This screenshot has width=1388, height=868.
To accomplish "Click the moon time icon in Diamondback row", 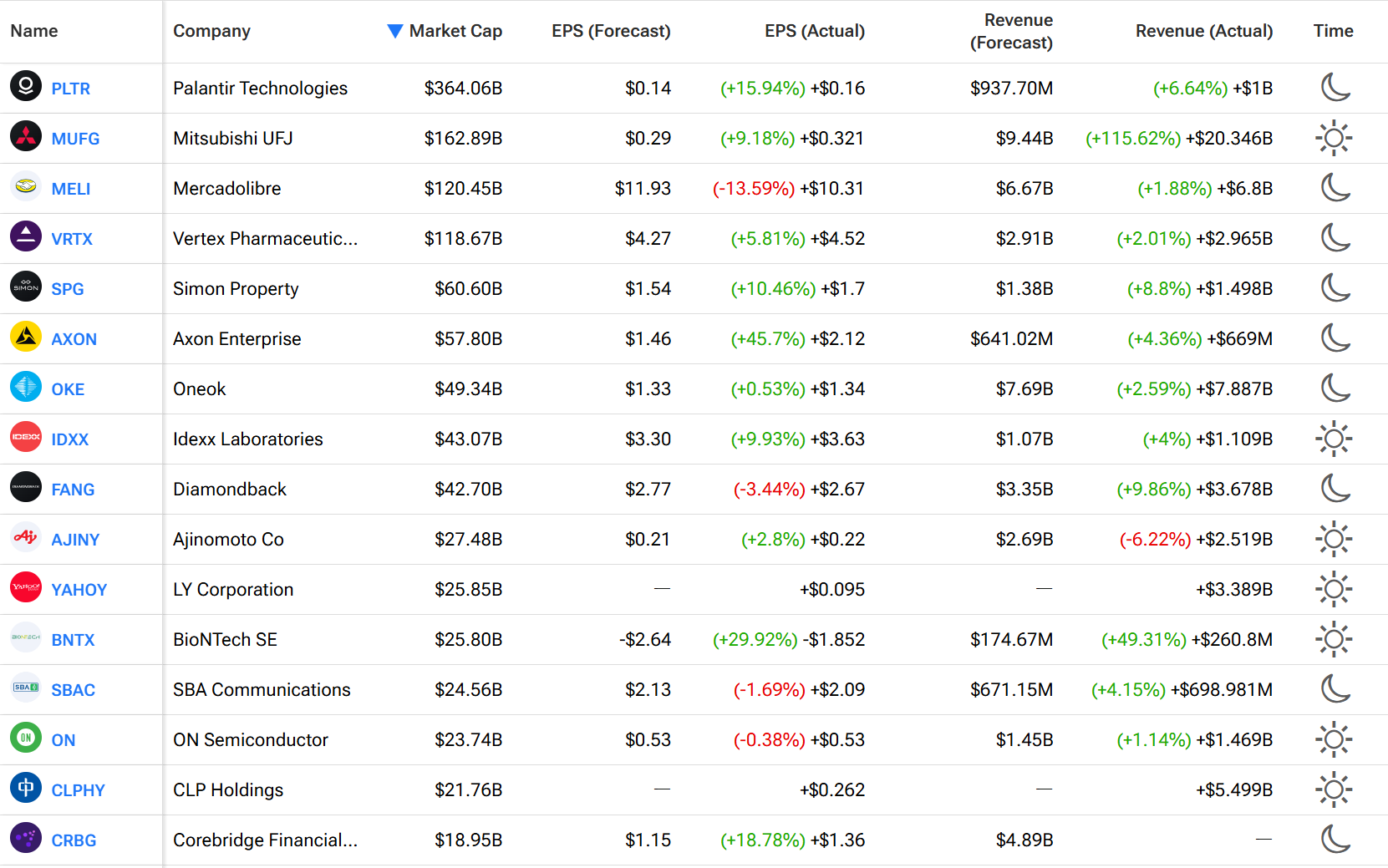I will click(x=1335, y=488).
